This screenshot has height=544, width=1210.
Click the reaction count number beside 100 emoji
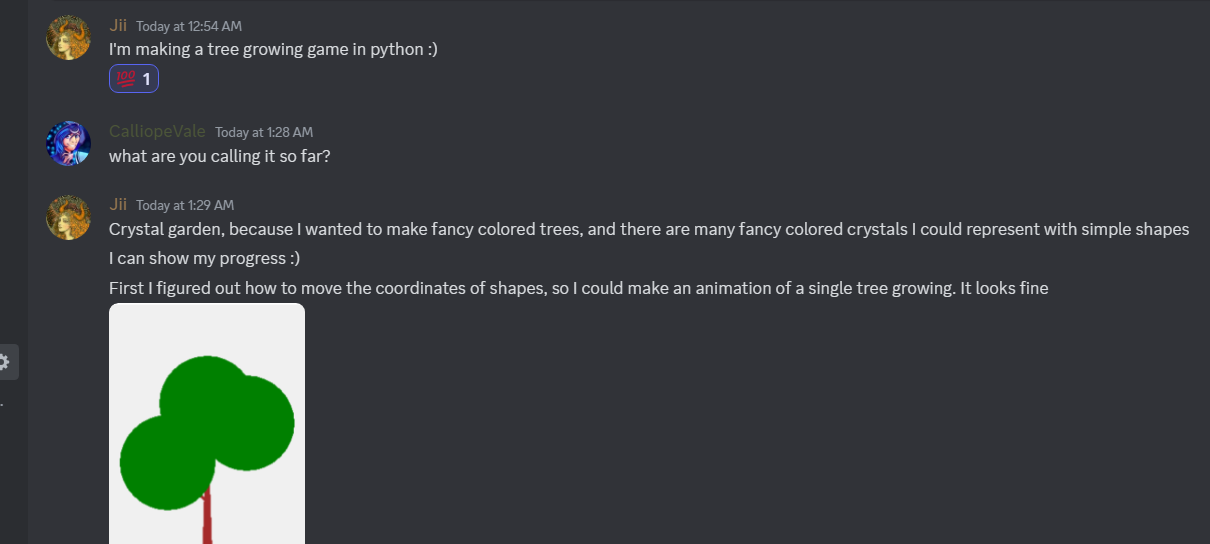(147, 79)
